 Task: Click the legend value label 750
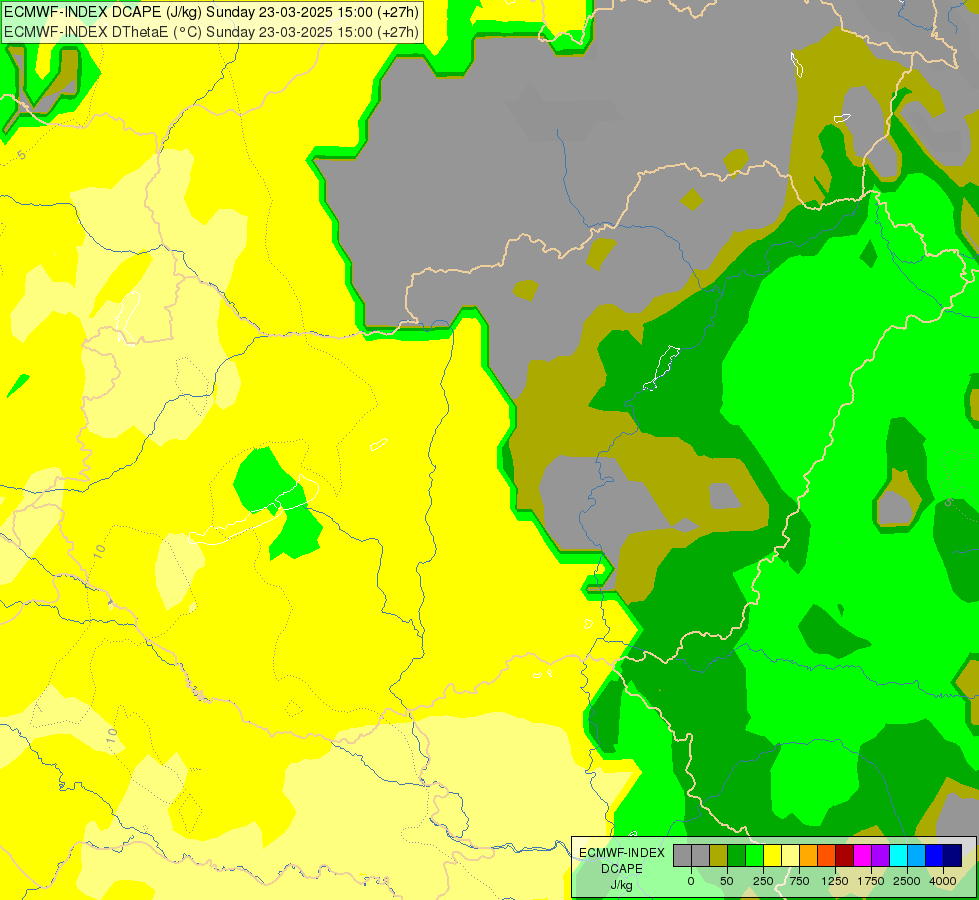coord(799,881)
